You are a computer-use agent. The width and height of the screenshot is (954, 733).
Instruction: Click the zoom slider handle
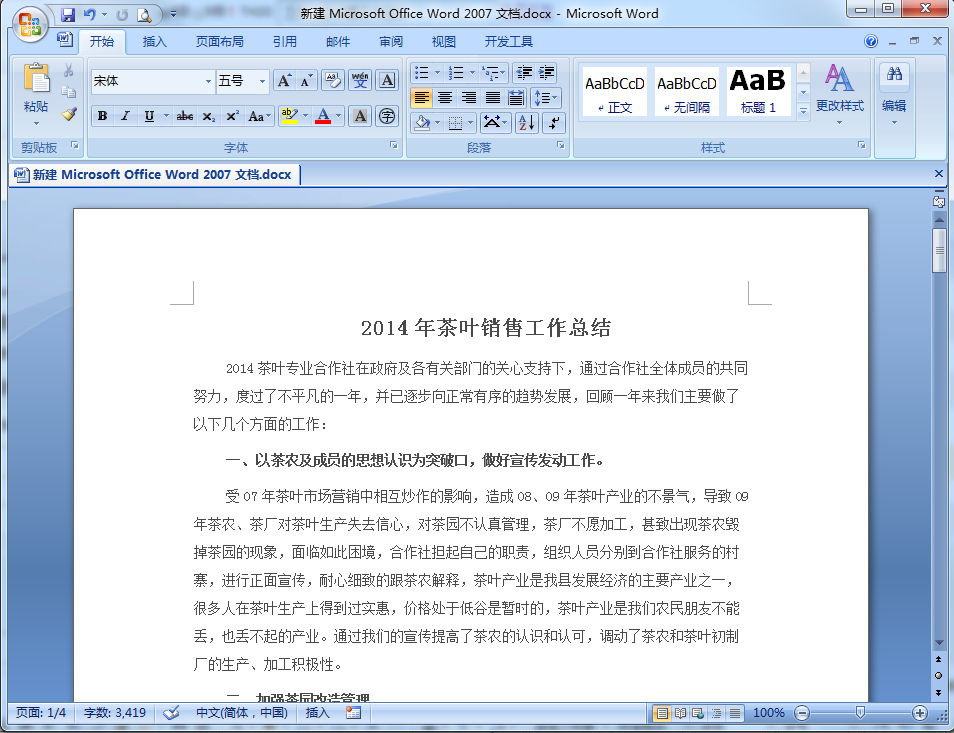[860, 712]
